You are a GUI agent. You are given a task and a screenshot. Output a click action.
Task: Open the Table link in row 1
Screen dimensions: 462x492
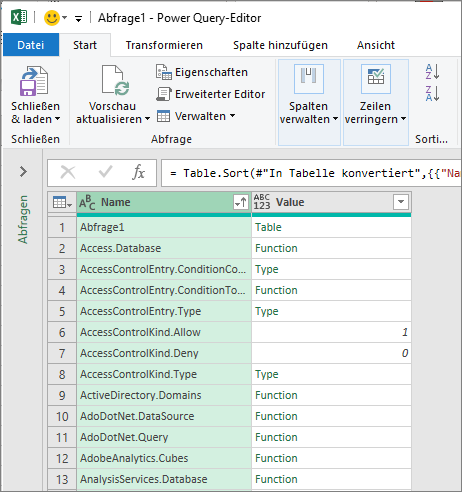(268, 227)
